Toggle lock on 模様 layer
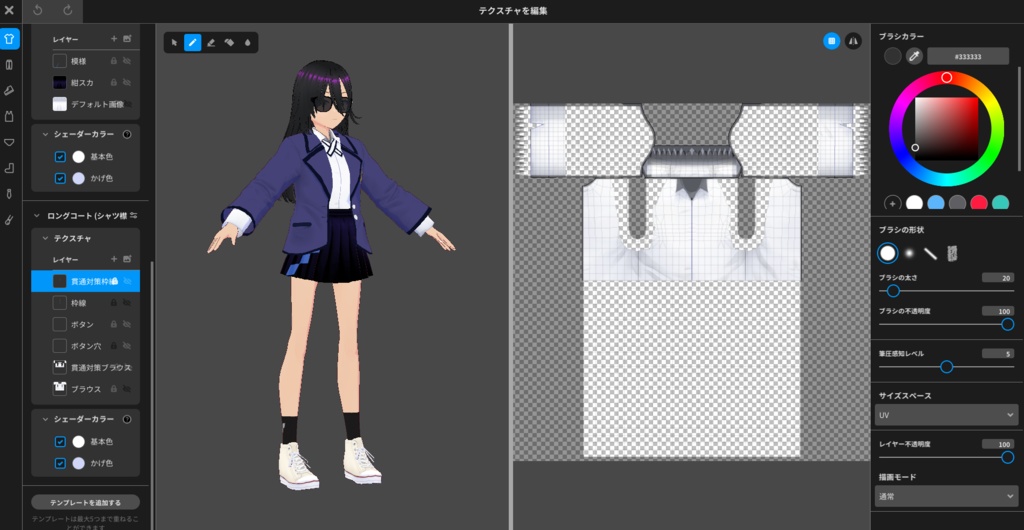 pyautogui.click(x=114, y=61)
